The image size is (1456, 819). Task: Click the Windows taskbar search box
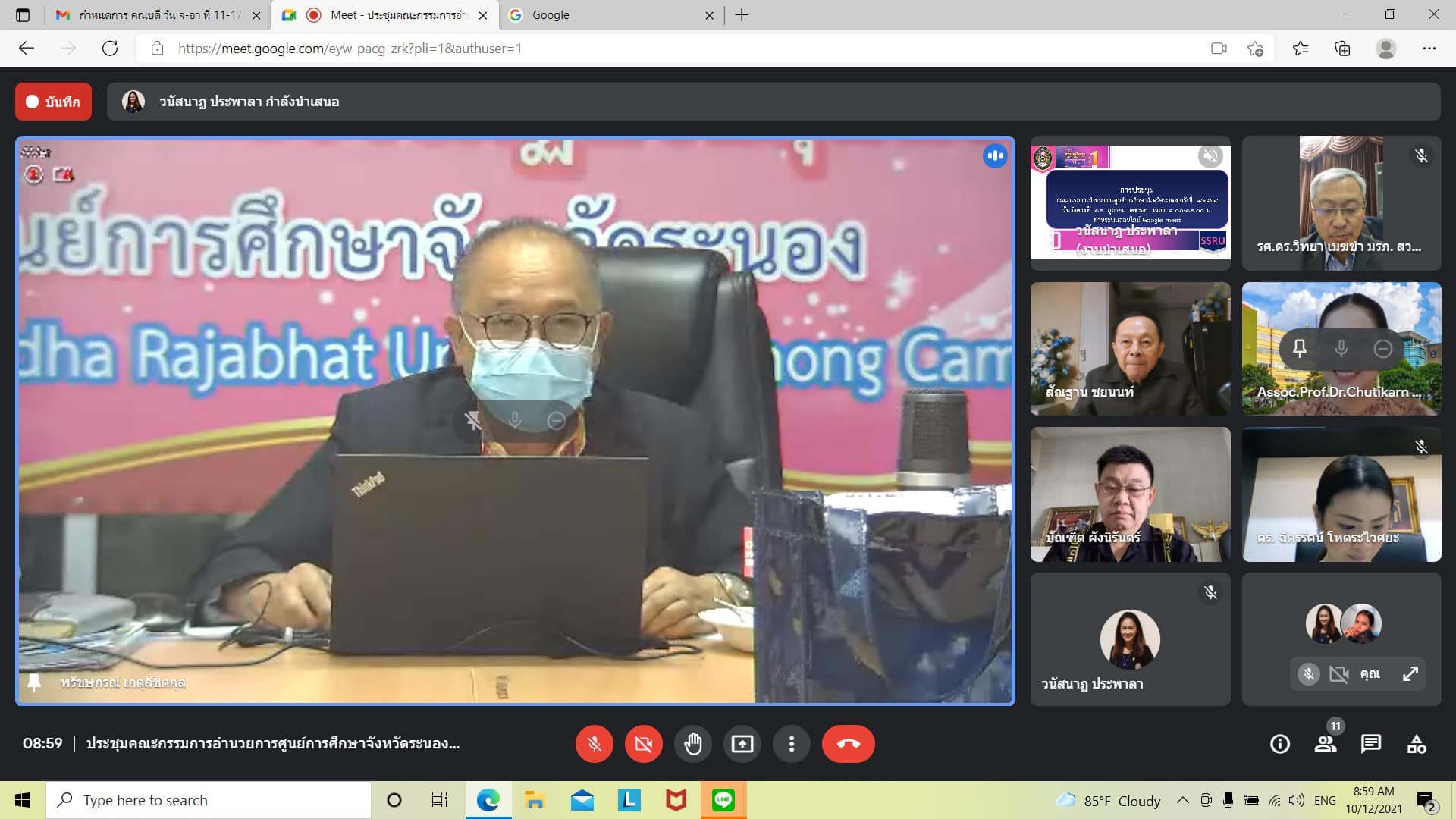click(x=209, y=800)
